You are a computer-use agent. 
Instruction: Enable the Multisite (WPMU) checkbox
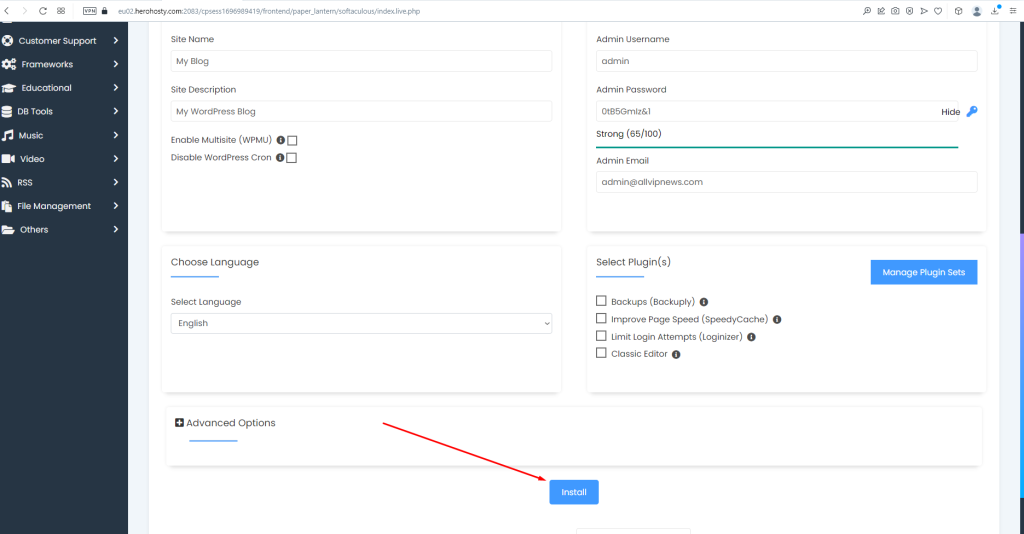click(292, 141)
